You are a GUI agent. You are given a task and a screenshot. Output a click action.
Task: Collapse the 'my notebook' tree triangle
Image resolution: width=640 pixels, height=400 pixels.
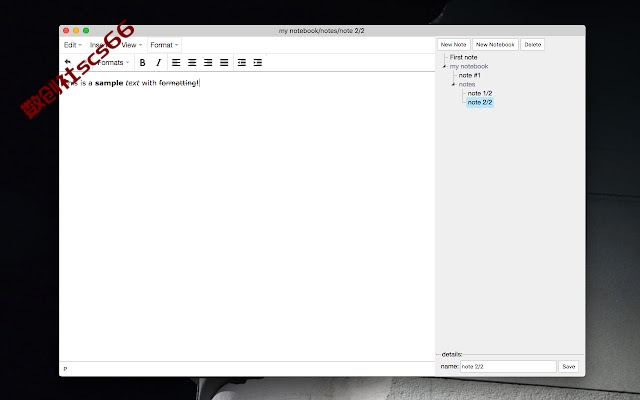point(445,66)
